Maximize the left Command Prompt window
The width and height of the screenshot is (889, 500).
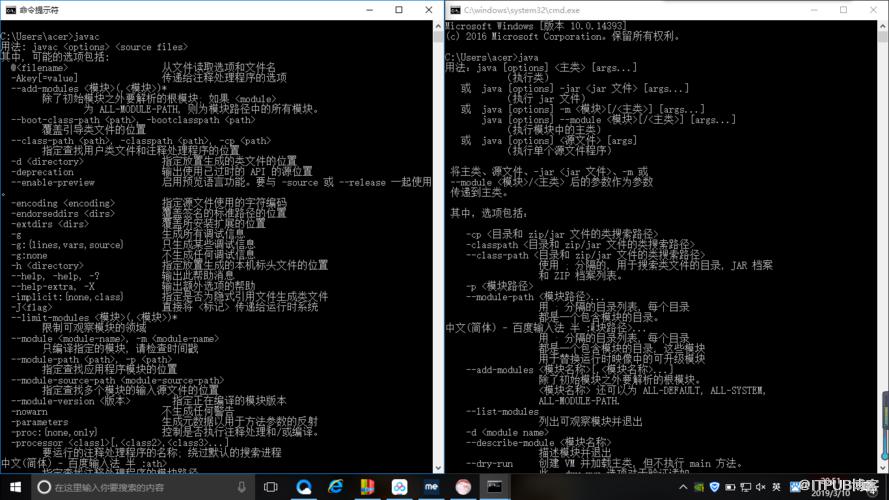pyautogui.click(x=399, y=10)
